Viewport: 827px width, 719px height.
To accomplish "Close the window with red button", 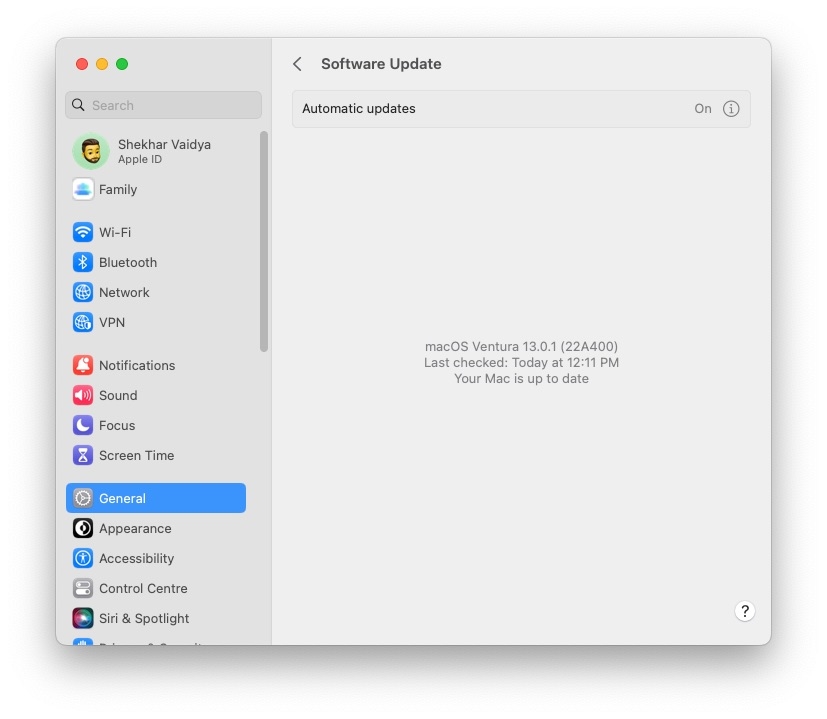I will point(82,64).
